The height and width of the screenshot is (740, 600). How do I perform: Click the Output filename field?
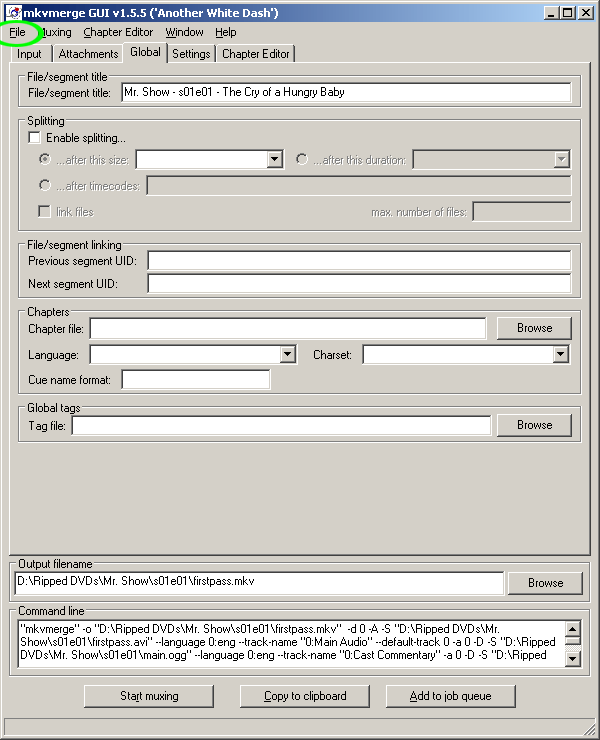pyautogui.click(x=259, y=583)
